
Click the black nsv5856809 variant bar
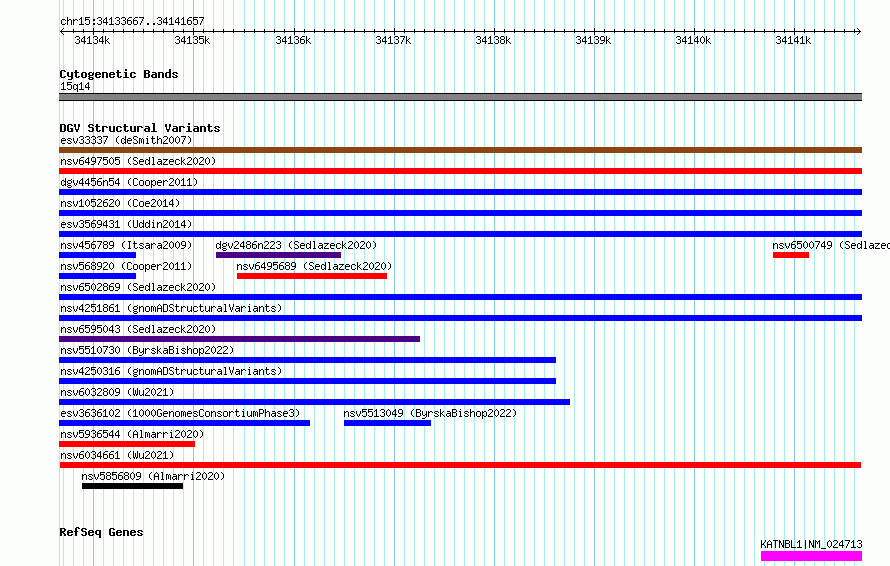point(132,486)
